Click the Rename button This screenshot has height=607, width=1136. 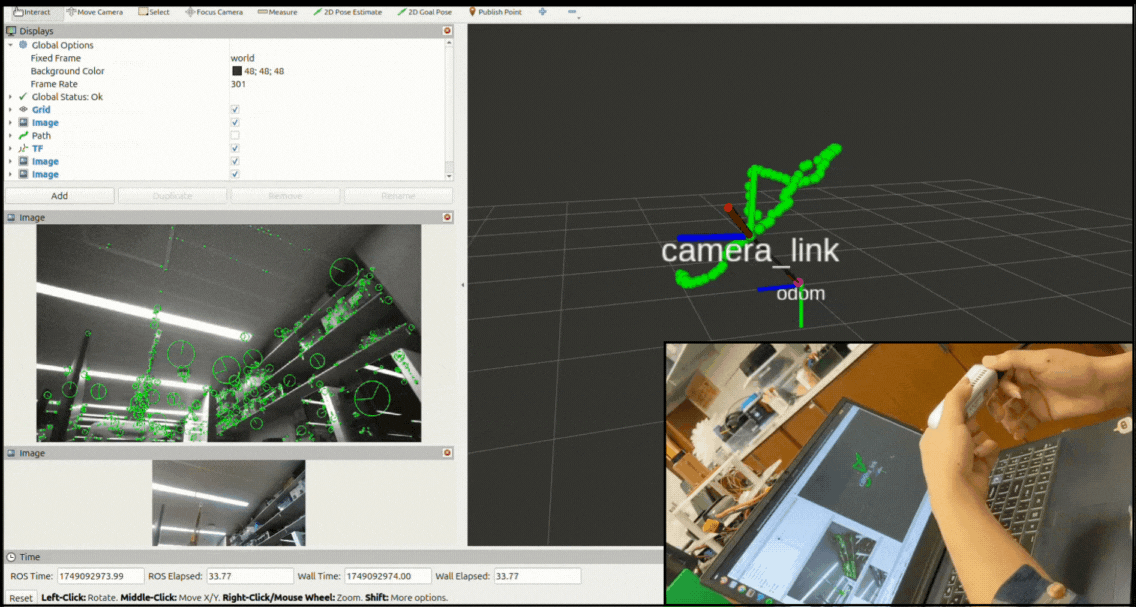(398, 196)
